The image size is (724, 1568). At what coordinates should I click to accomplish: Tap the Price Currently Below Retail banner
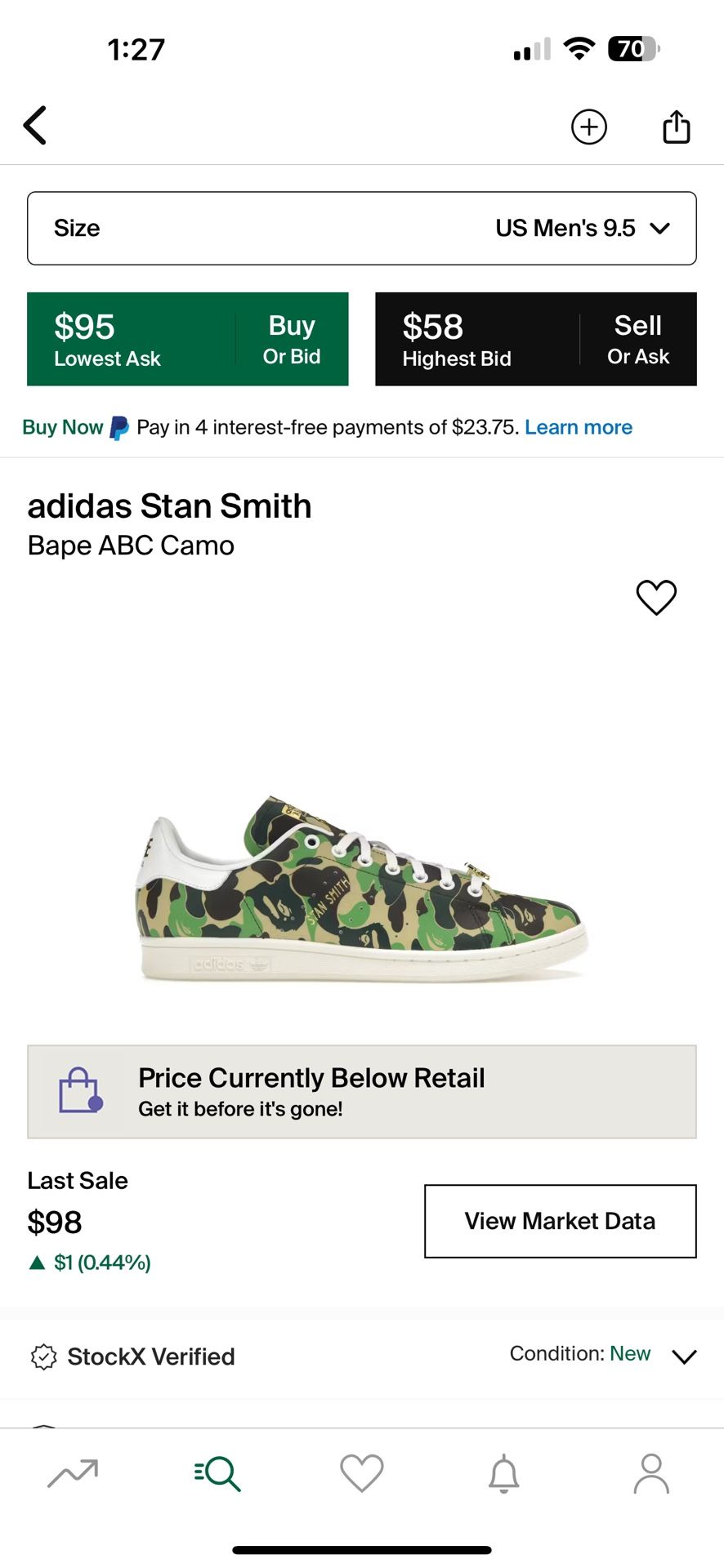pyautogui.click(x=361, y=1091)
